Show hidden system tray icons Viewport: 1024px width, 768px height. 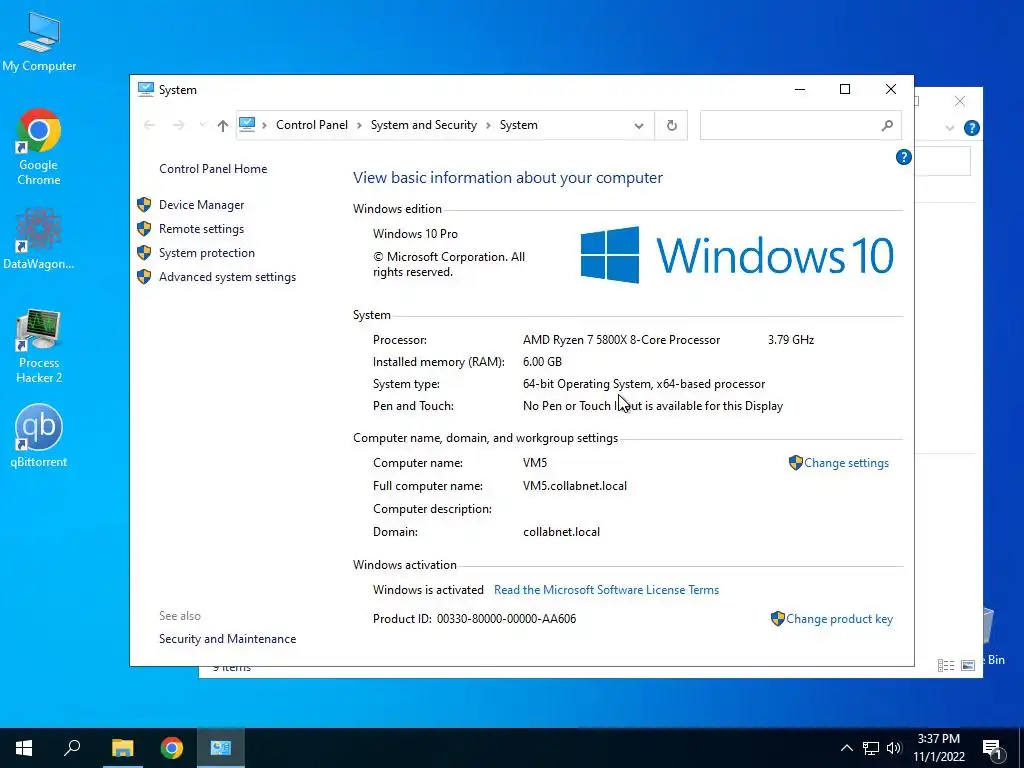[846, 748]
